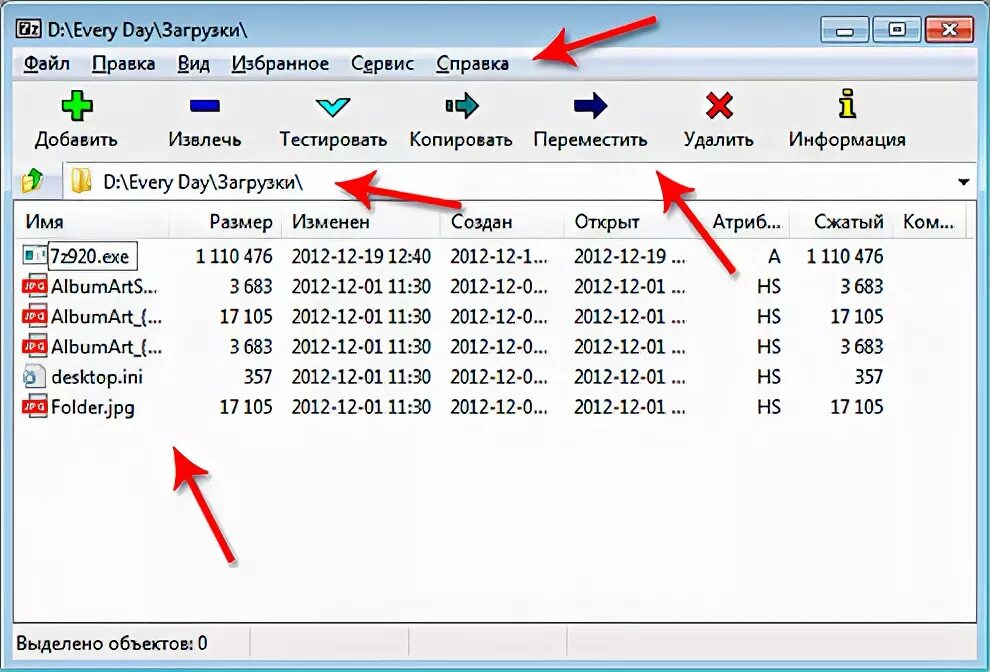Click the blue minus Извлечь icon
The image size is (990, 672).
(x=205, y=105)
